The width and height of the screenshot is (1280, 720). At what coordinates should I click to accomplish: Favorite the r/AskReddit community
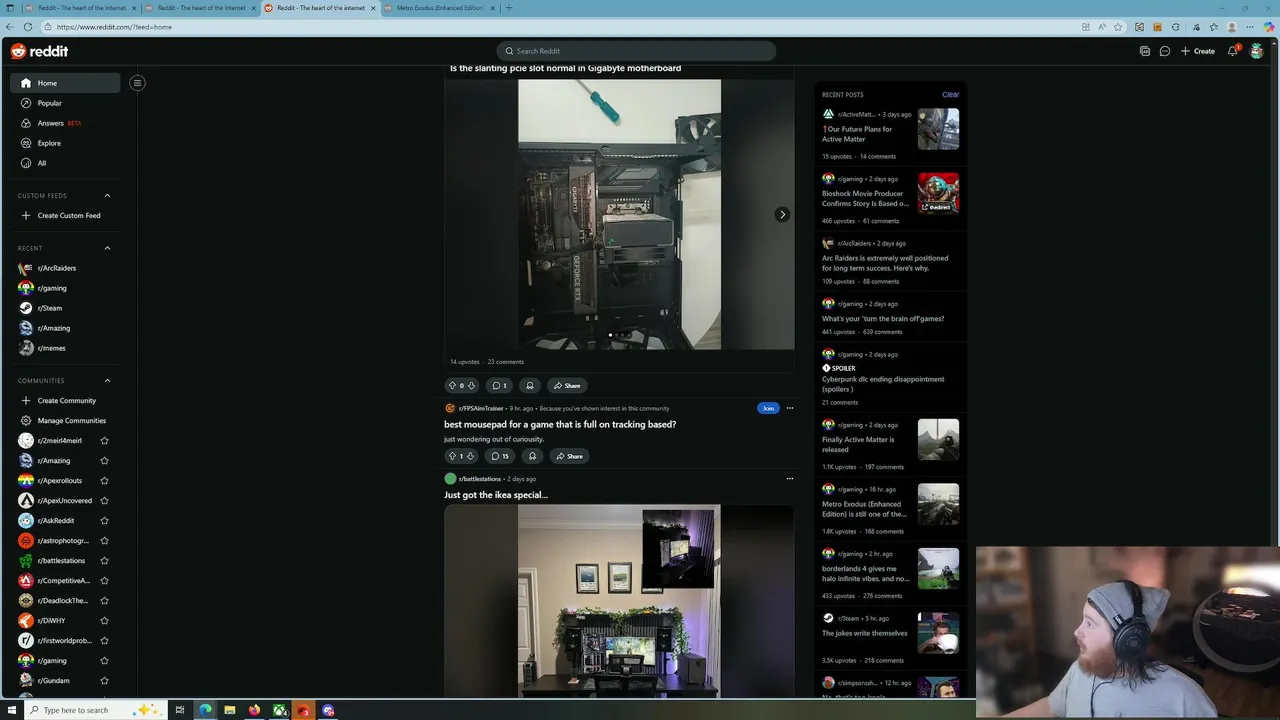104,520
